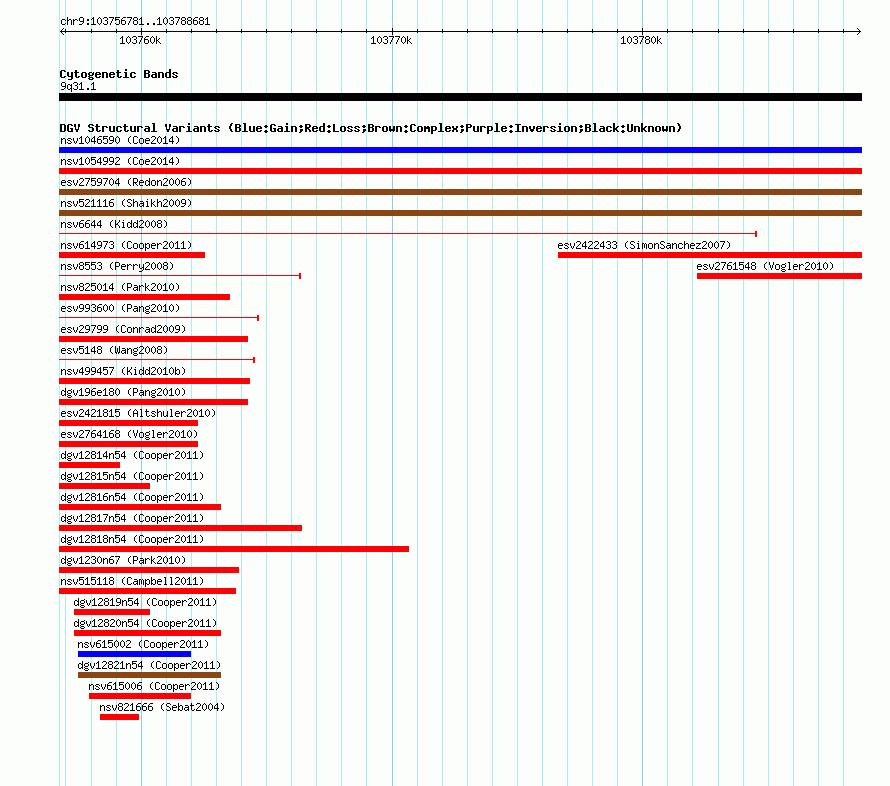Select the brown esv2759704 complex bar
Viewport: 890px width, 786px height.
click(x=460, y=192)
